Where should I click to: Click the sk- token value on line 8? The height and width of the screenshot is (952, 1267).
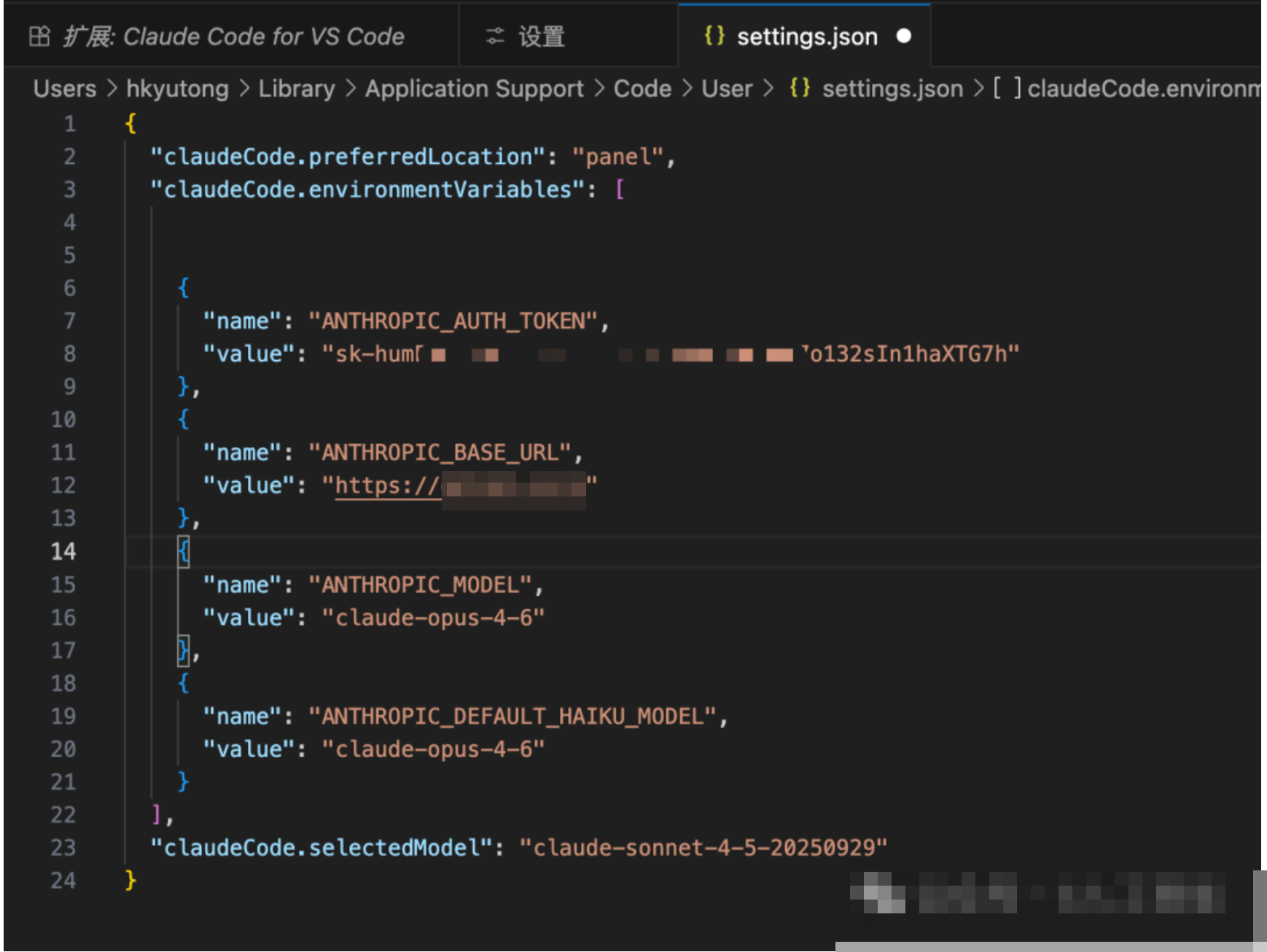click(670, 354)
